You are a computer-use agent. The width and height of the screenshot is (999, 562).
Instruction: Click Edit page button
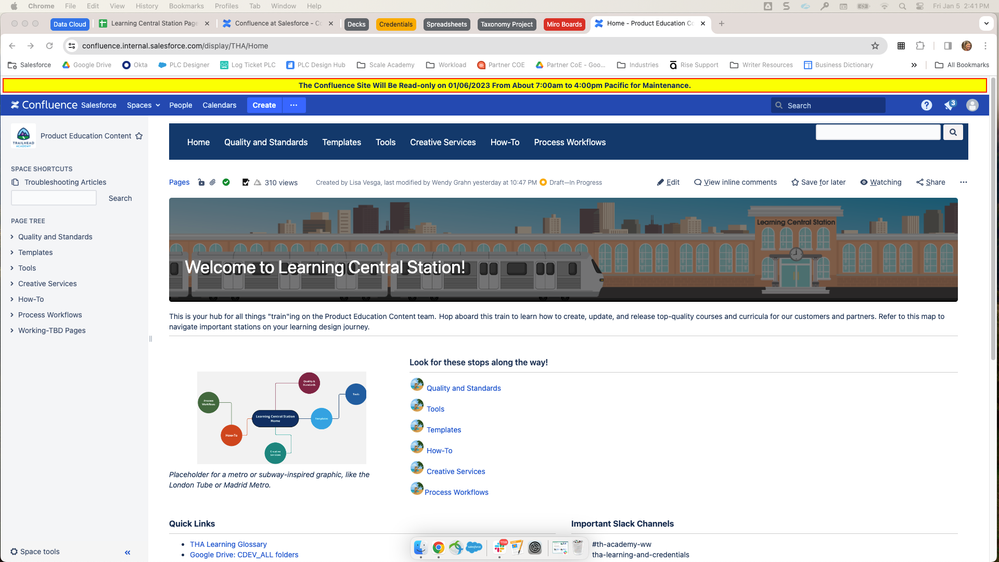[668, 182]
